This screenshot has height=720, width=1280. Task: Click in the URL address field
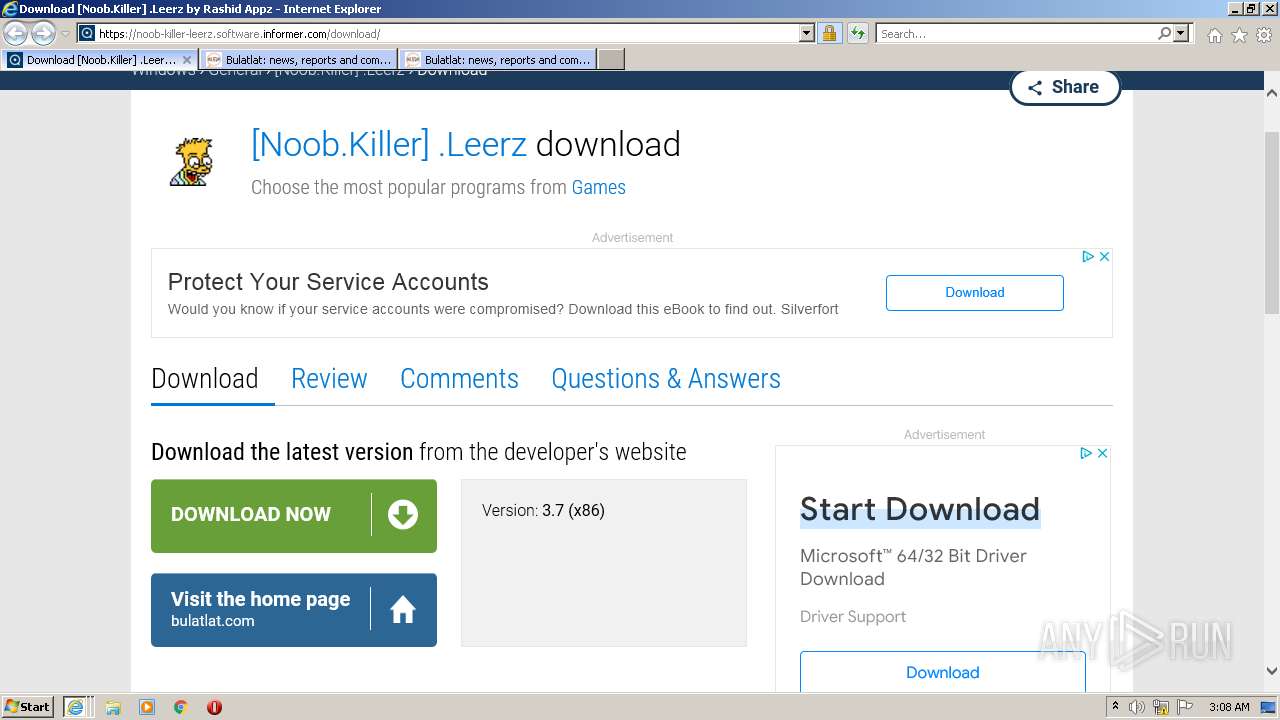(448, 34)
